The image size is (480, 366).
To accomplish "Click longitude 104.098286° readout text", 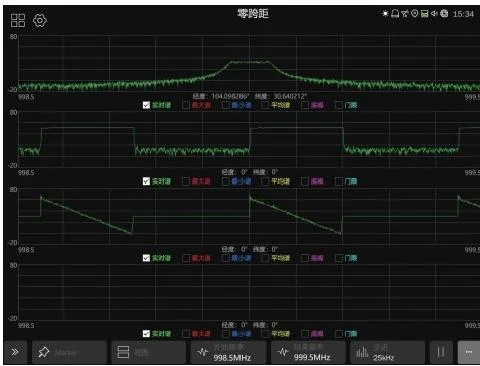I will 221,96.
